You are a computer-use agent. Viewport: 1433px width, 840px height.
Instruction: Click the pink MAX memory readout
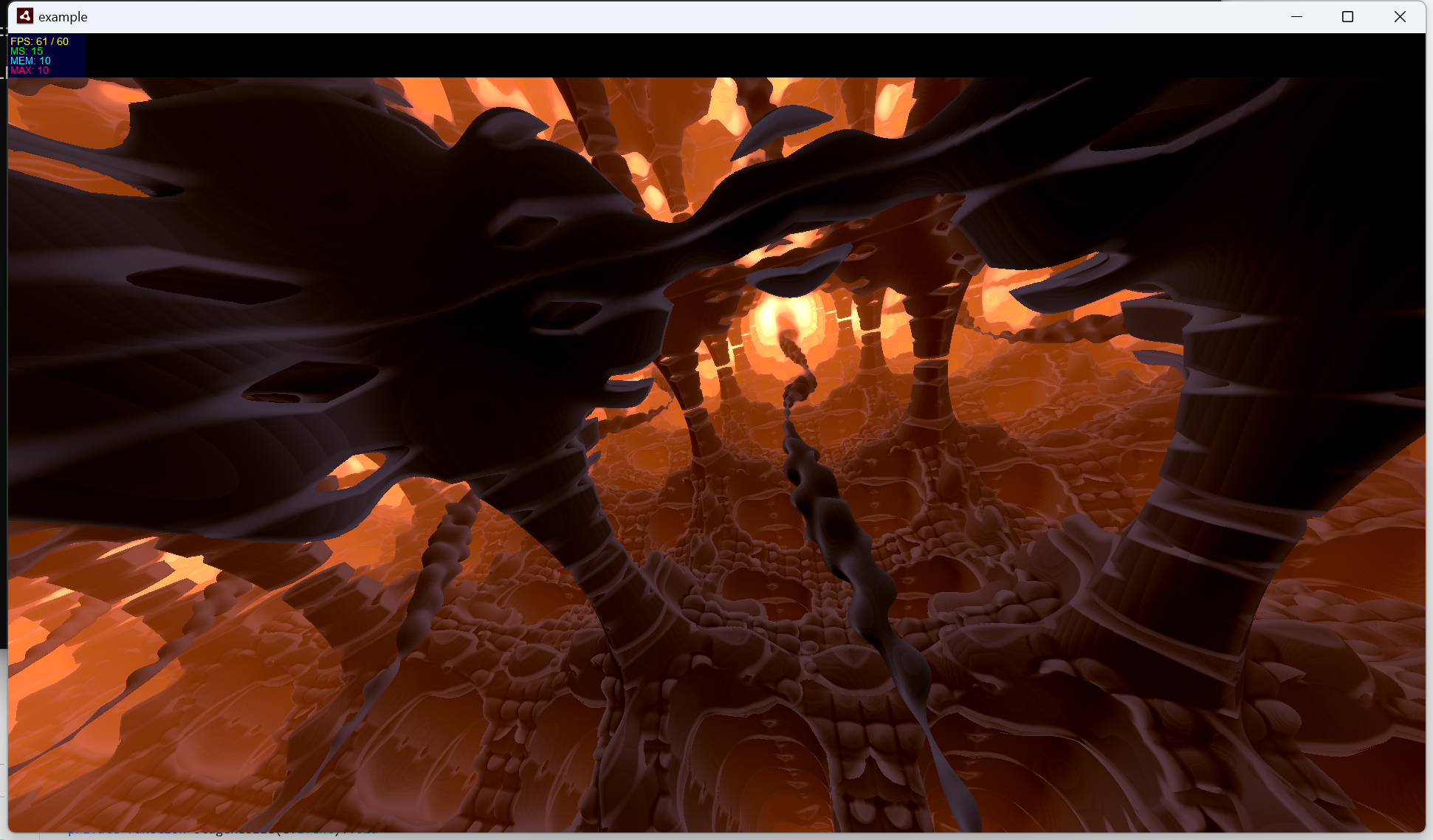[x=30, y=70]
